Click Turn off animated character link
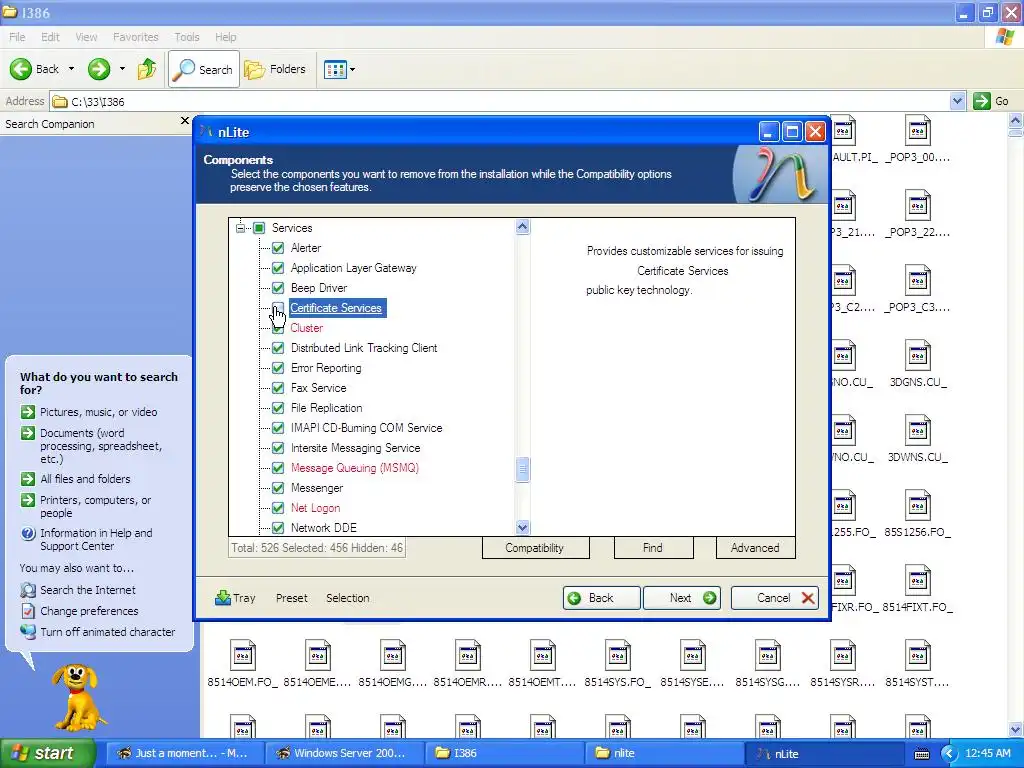This screenshot has height=768, width=1024. [107, 632]
